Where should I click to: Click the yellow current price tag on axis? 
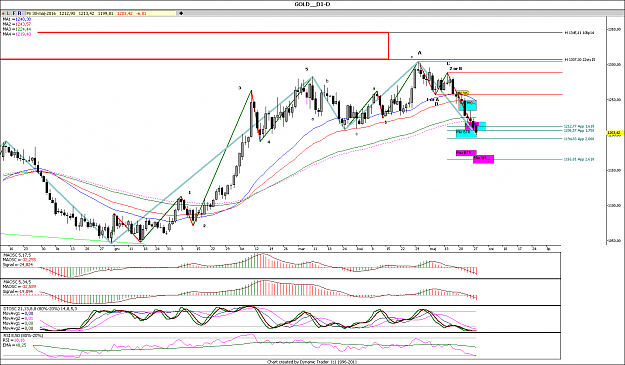coord(614,133)
